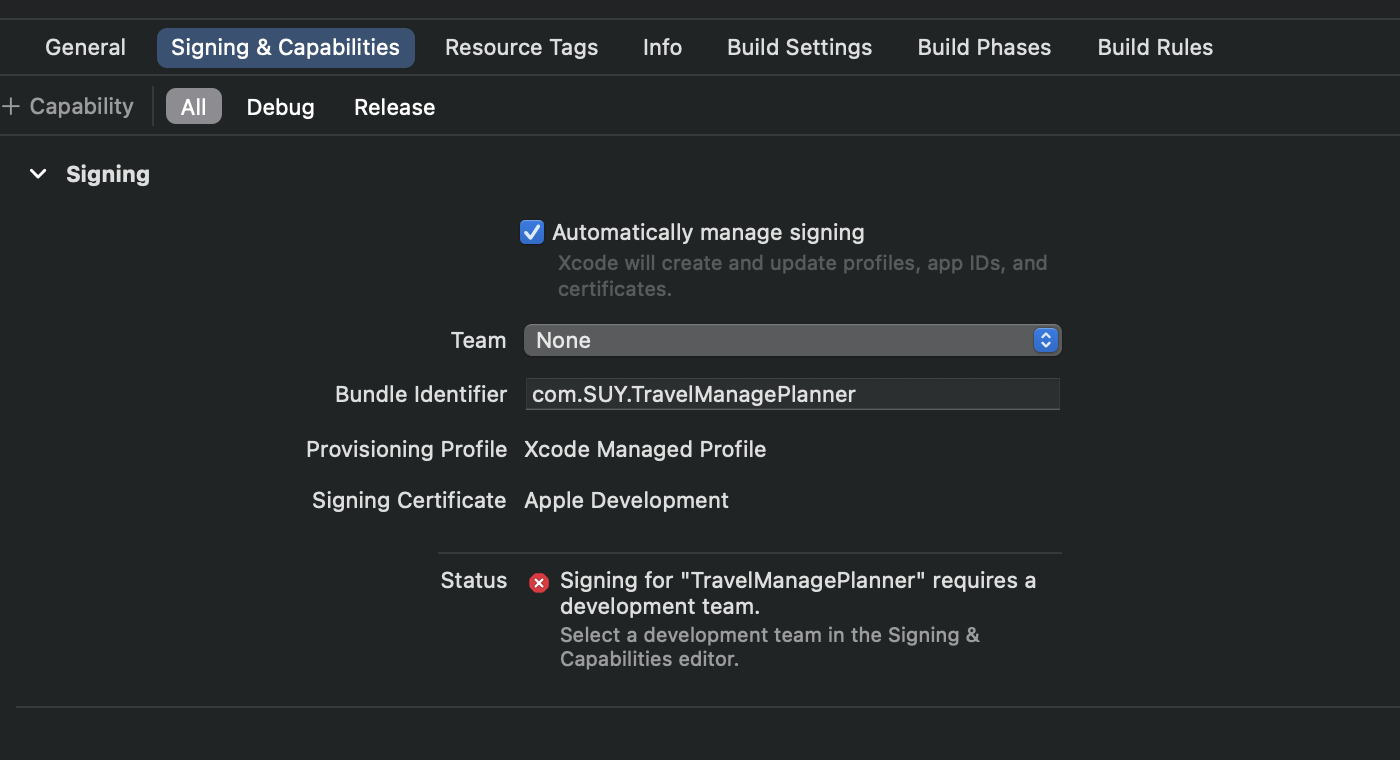Click the Provisioning Profile label
This screenshot has width=1400, height=760.
click(406, 449)
